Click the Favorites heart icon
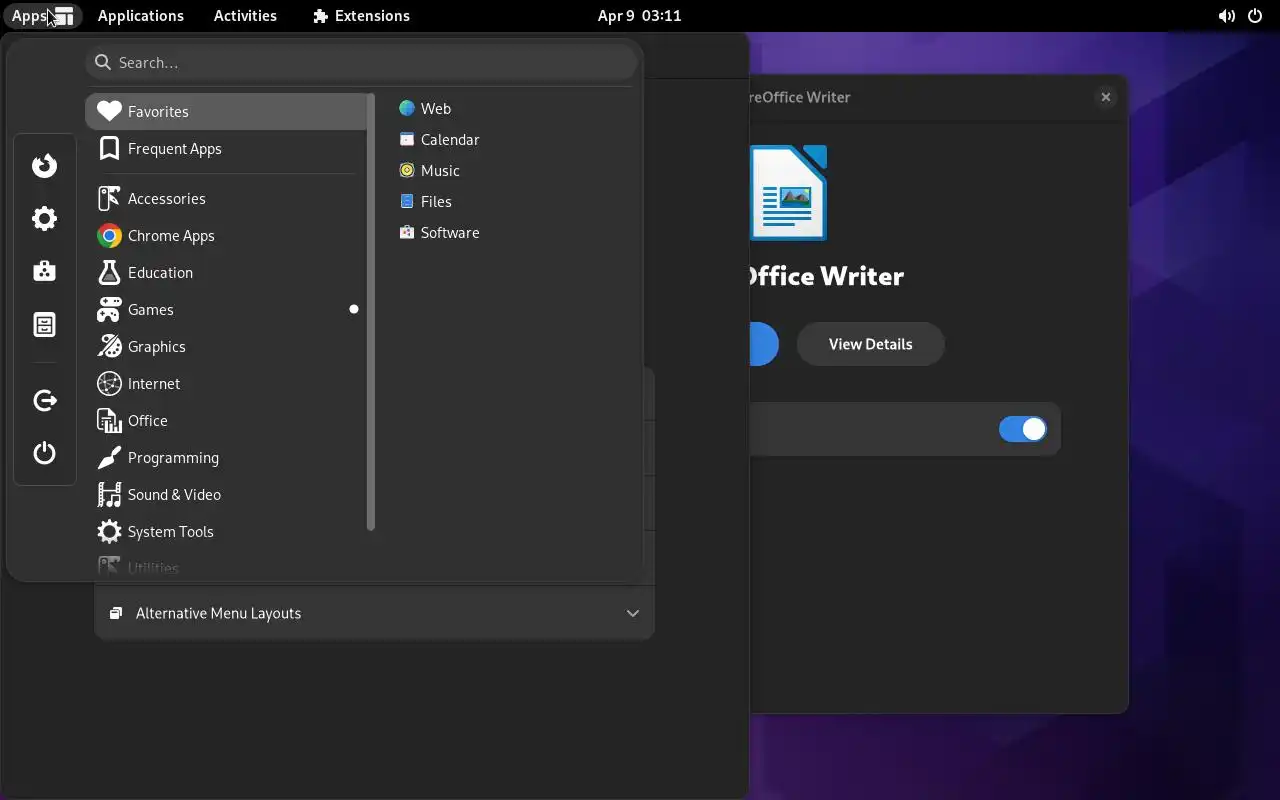The width and height of the screenshot is (1280, 800). point(109,111)
